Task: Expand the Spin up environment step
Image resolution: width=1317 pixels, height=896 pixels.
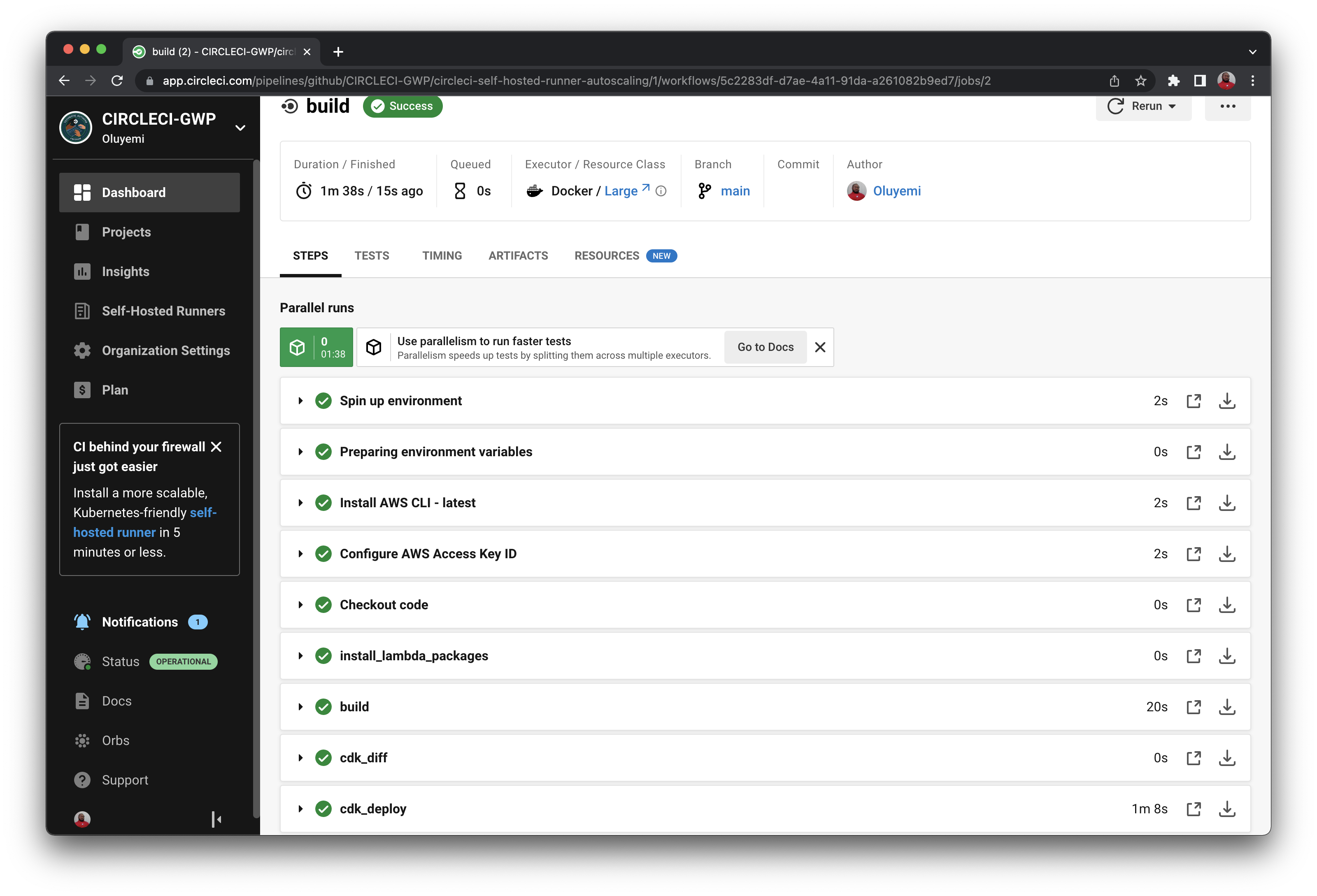Action: (300, 400)
